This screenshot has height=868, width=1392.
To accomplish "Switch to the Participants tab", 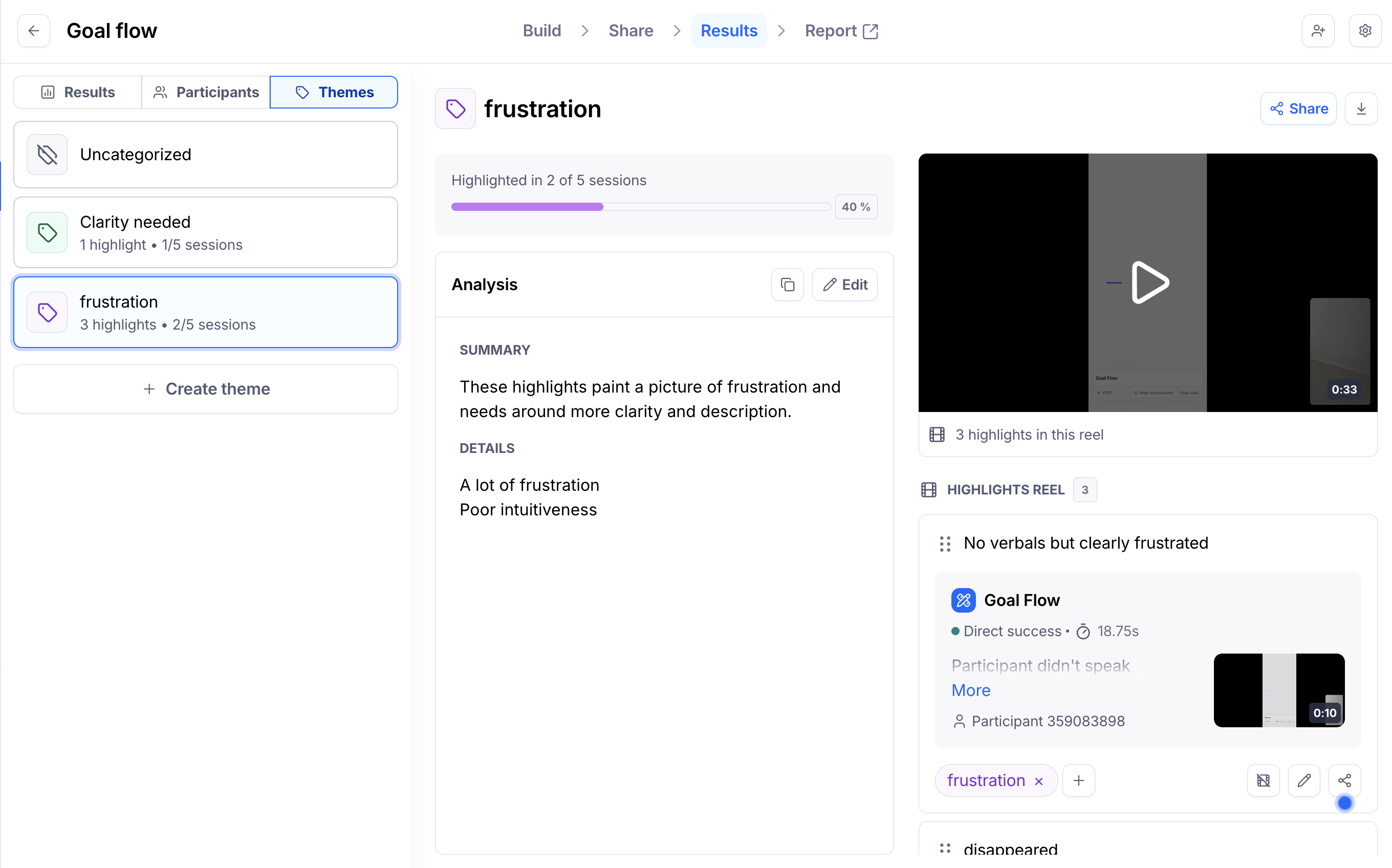I will tap(206, 93).
